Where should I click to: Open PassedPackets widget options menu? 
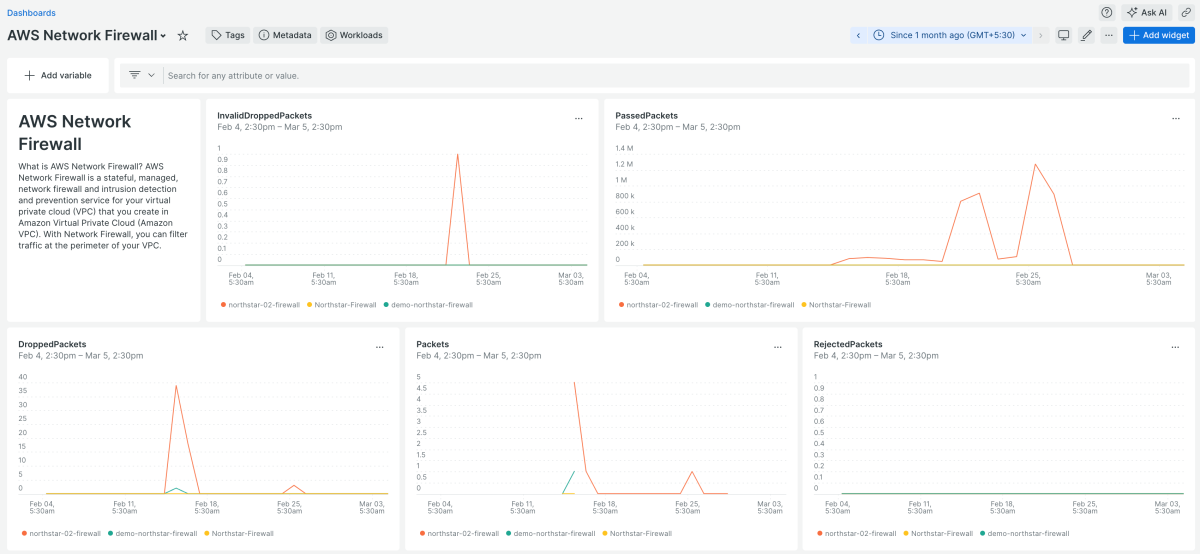[1176, 119]
